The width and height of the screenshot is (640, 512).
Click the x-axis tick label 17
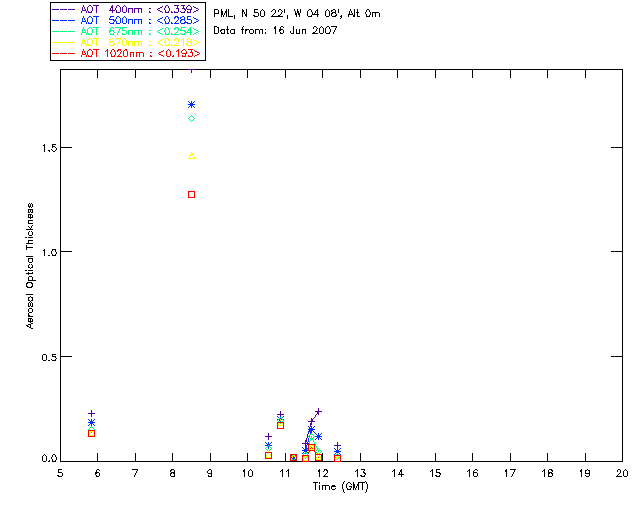click(x=510, y=473)
